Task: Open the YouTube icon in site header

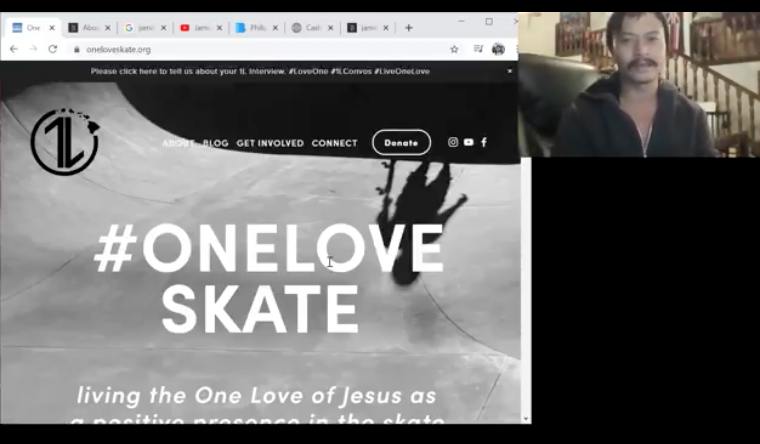Action: [468, 142]
